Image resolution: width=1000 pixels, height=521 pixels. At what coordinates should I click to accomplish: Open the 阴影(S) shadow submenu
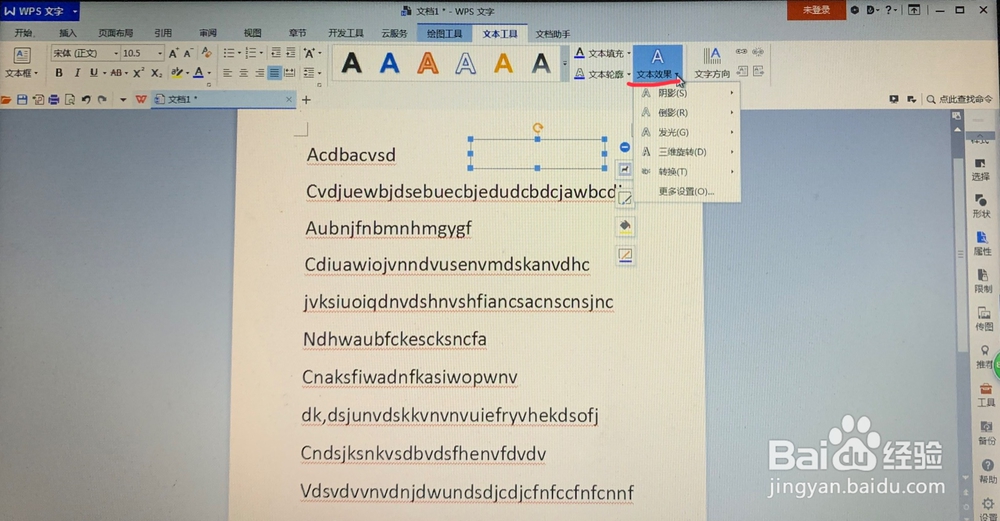click(x=687, y=93)
